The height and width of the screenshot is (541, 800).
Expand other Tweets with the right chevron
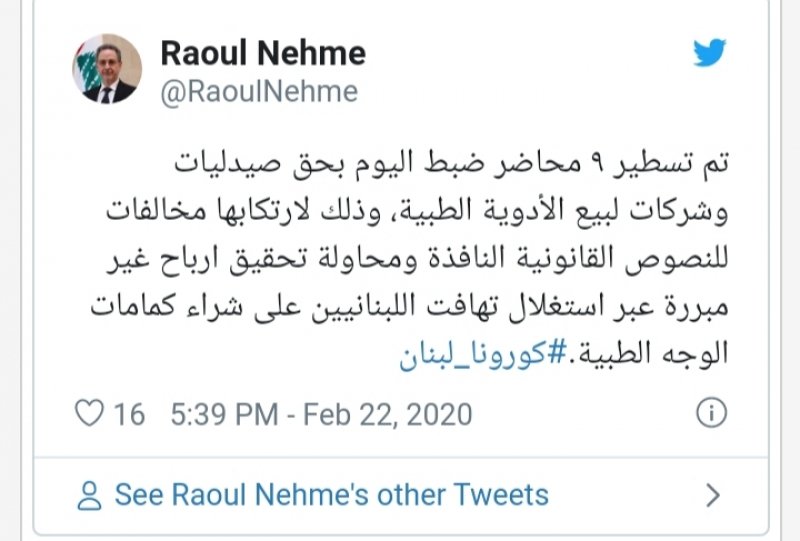point(713,494)
